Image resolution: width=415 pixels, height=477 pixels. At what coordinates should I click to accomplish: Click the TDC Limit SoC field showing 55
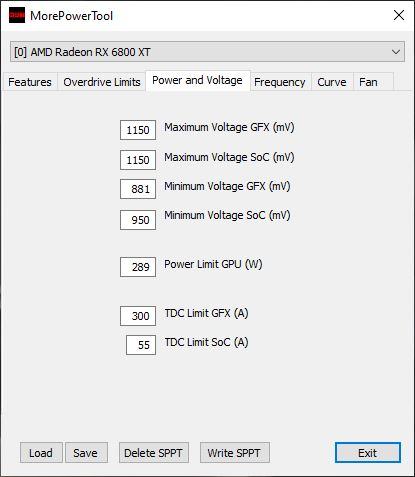141,345
